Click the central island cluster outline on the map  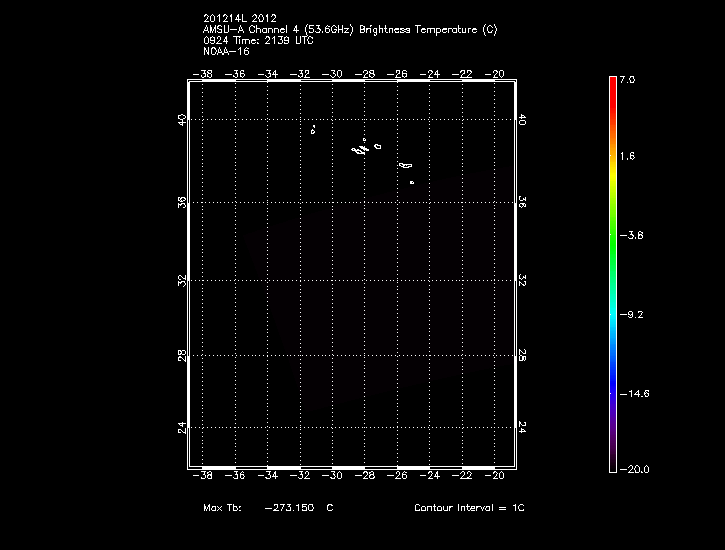[362, 148]
